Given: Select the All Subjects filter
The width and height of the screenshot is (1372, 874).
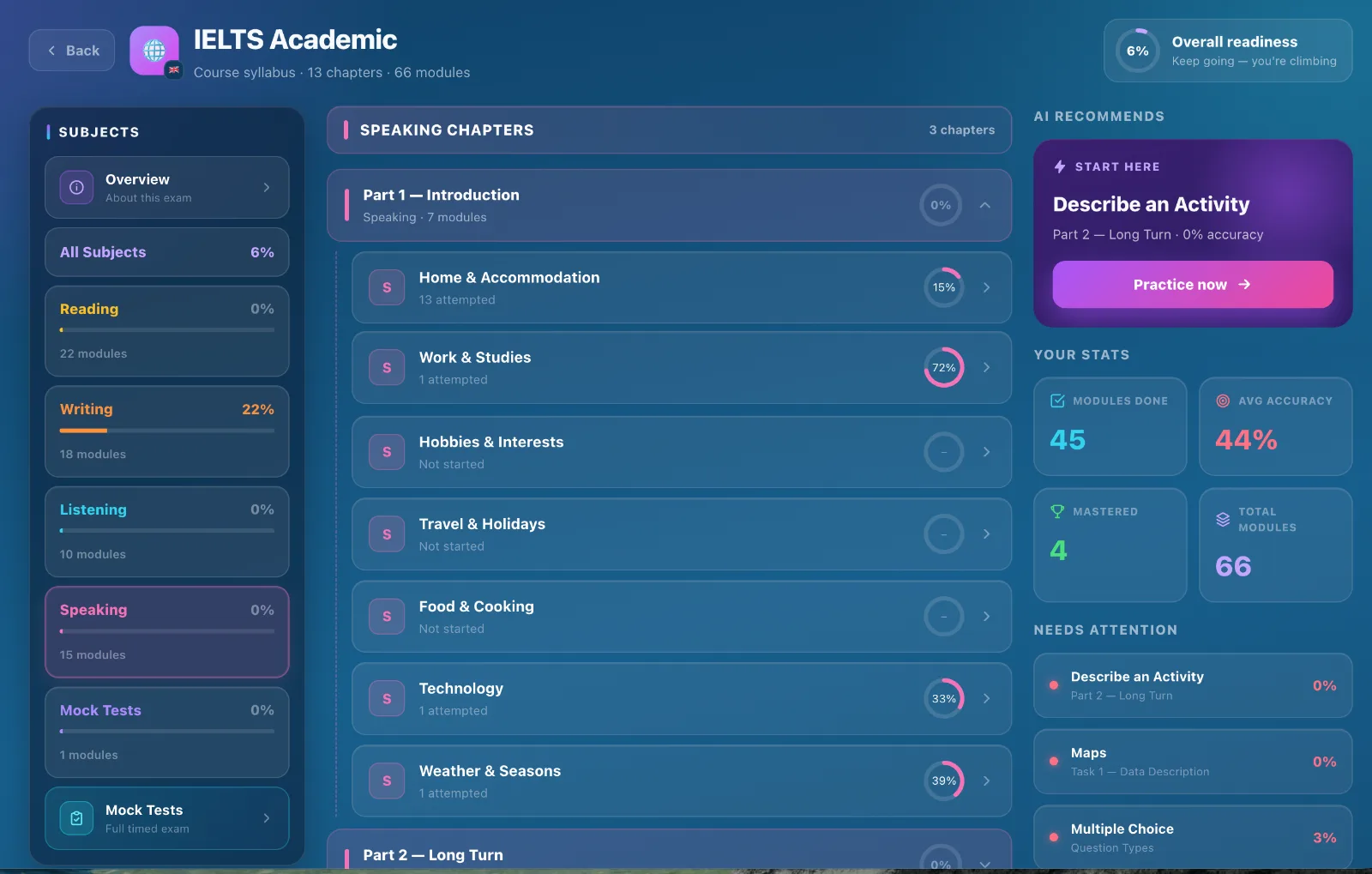Looking at the screenshot, I should point(167,252).
